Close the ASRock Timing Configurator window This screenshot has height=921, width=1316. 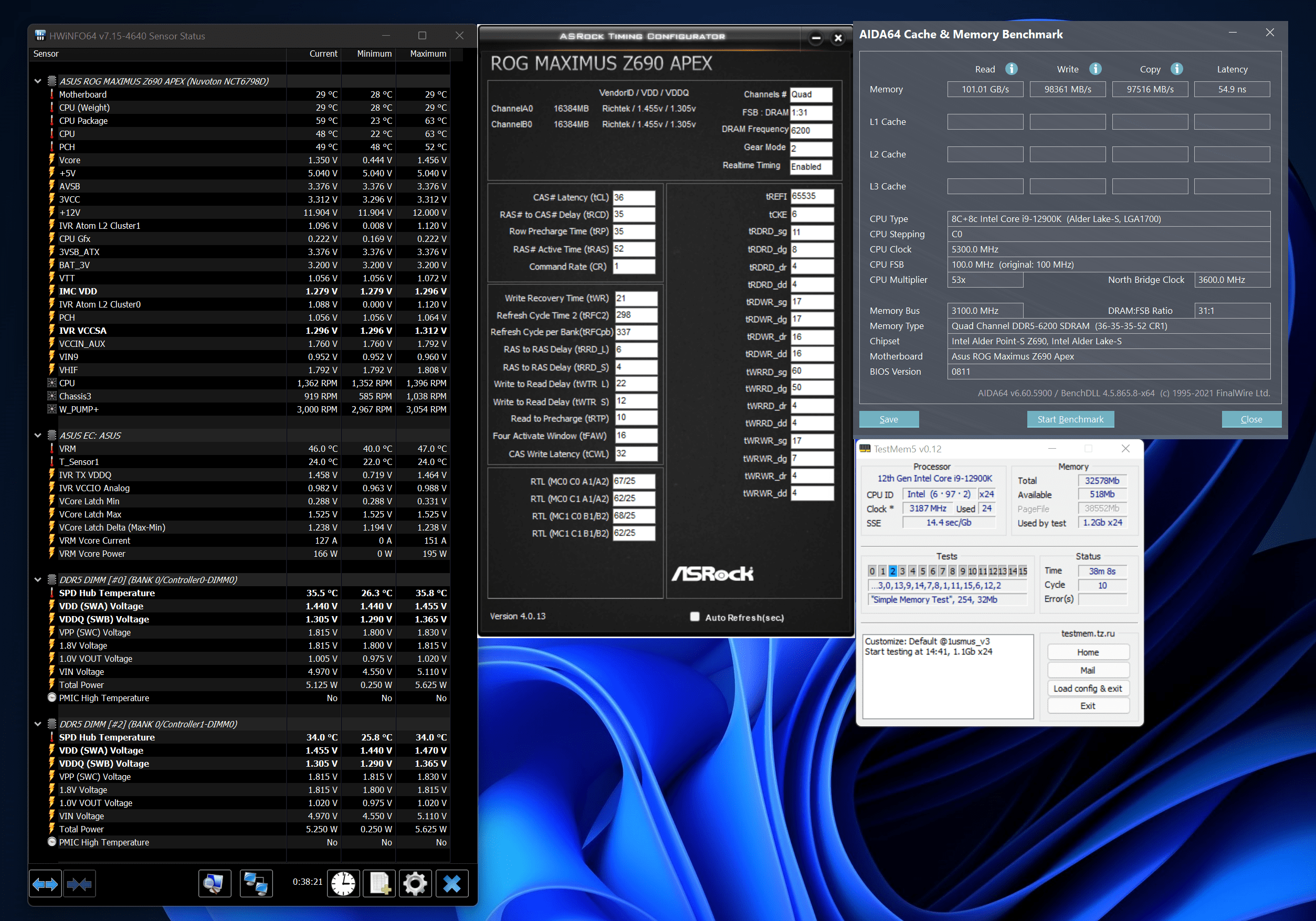pos(838,38)
